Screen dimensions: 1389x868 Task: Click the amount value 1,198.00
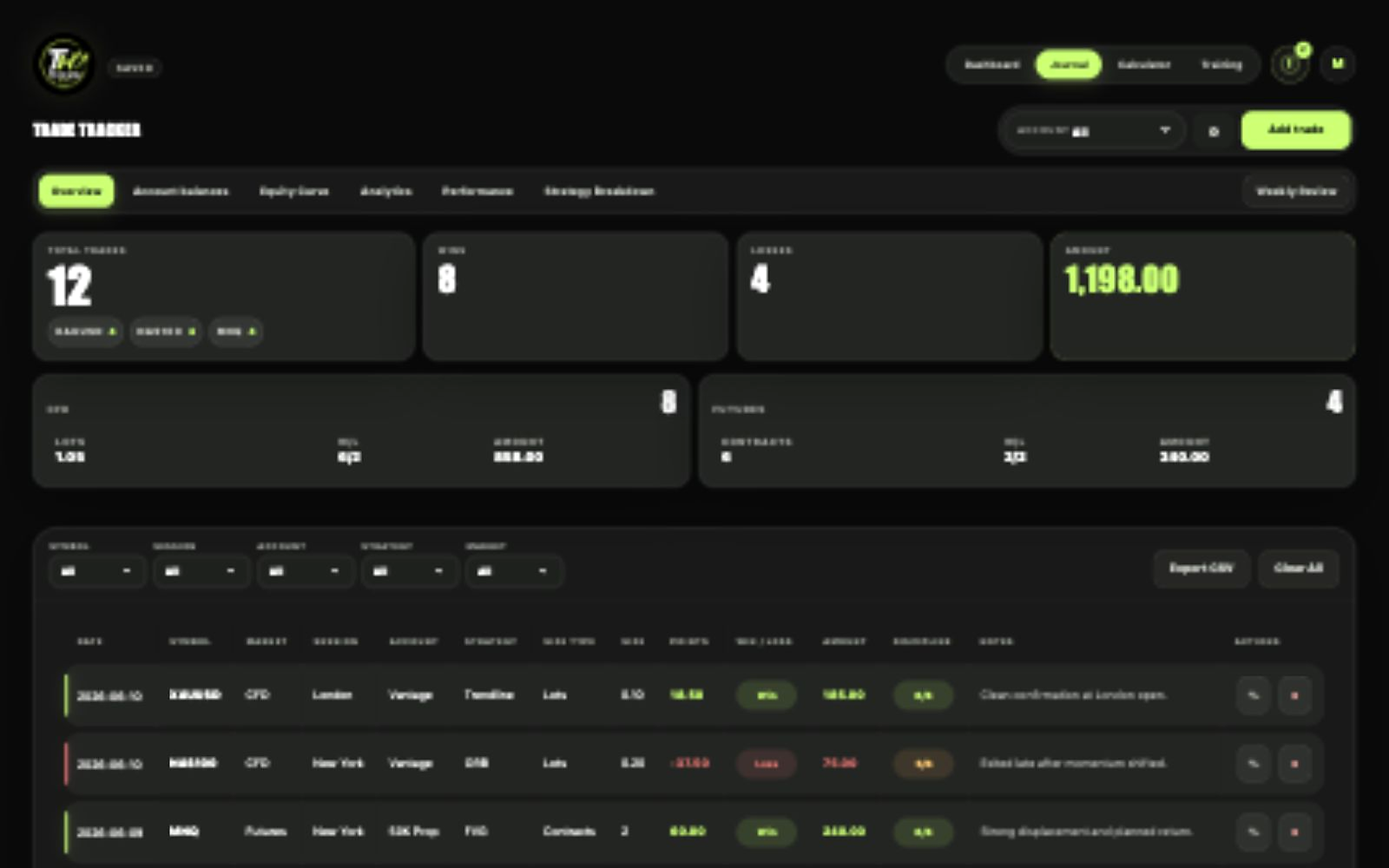click(x=1122, y=280)
